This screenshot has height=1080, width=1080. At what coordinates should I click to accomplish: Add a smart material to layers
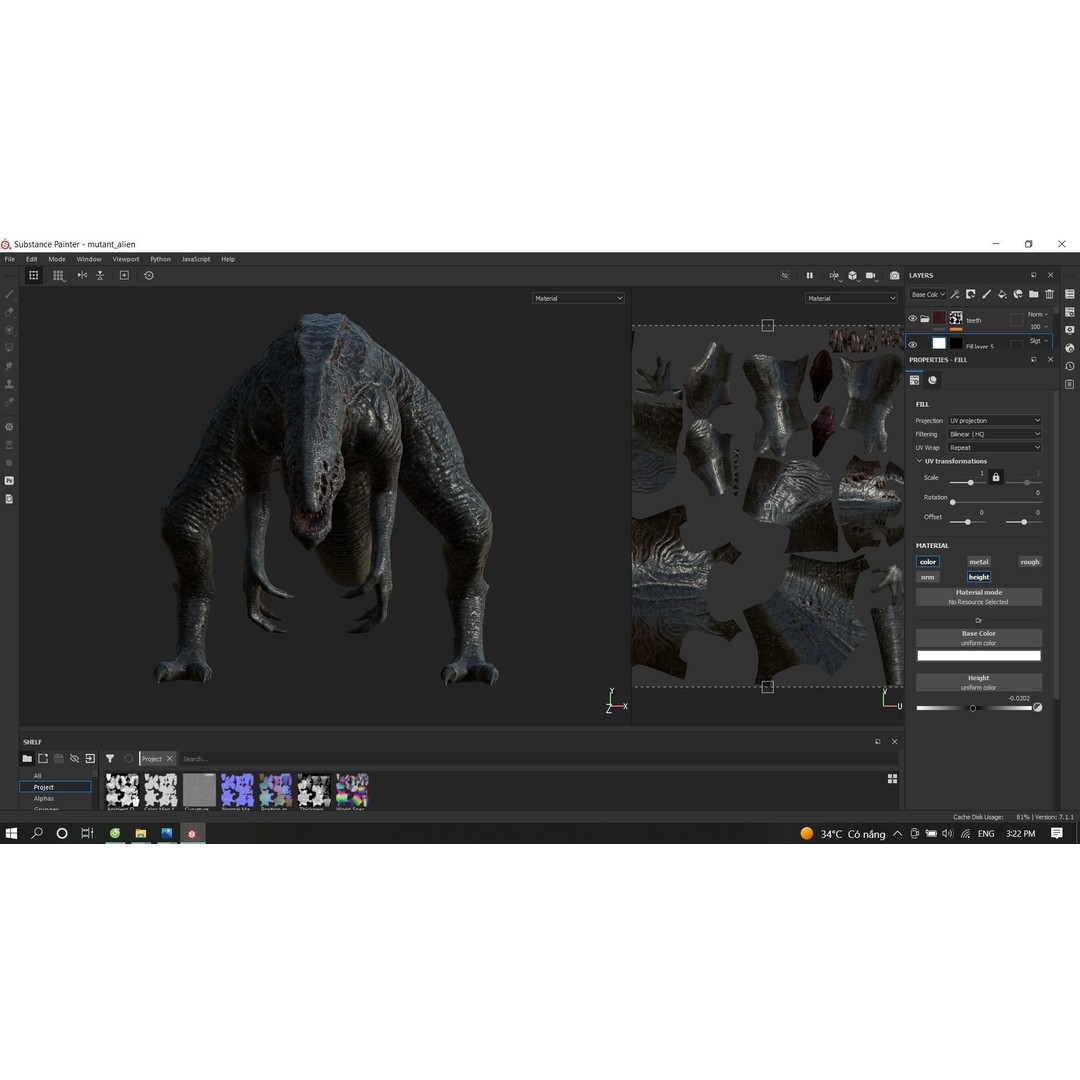click(1018, 294)
